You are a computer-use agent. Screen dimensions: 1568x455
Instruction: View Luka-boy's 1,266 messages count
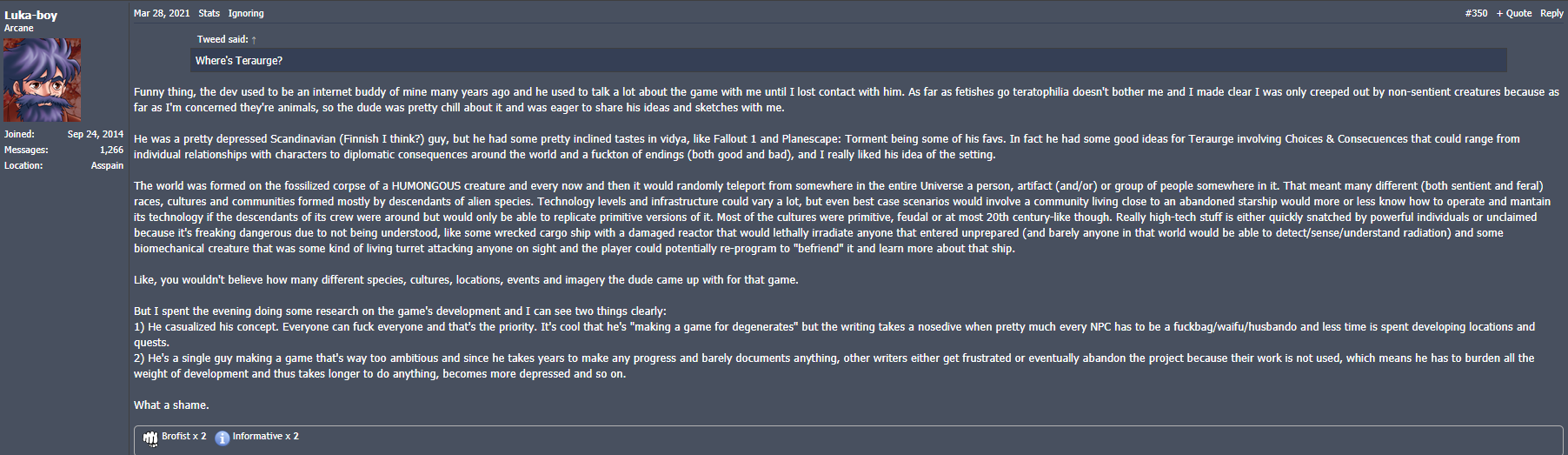click(x=111, y=150)
